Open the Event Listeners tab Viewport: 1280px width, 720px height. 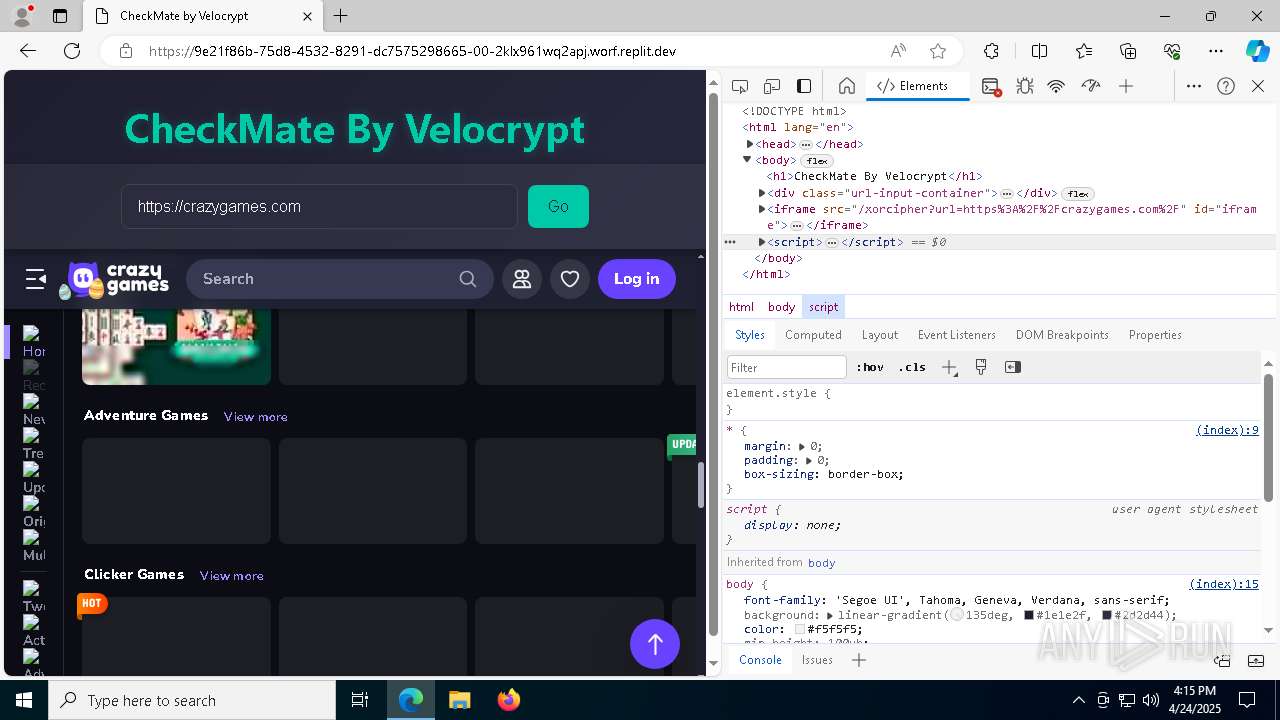(957, 335)
